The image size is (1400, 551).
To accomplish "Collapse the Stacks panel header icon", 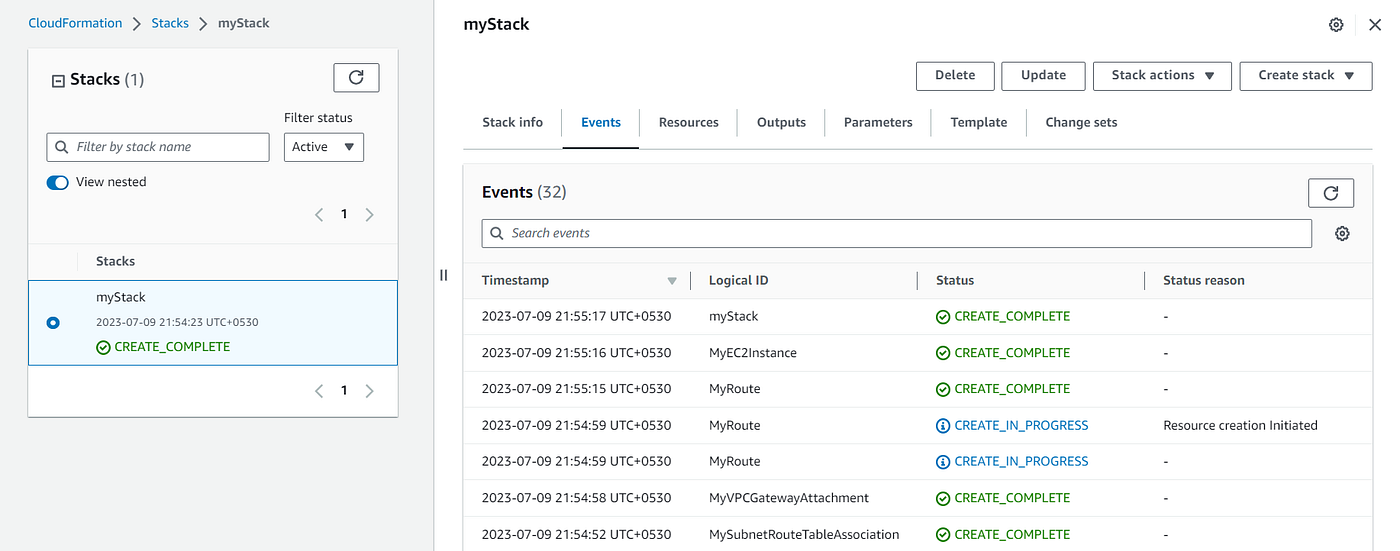I will click(x=58, y=80).
